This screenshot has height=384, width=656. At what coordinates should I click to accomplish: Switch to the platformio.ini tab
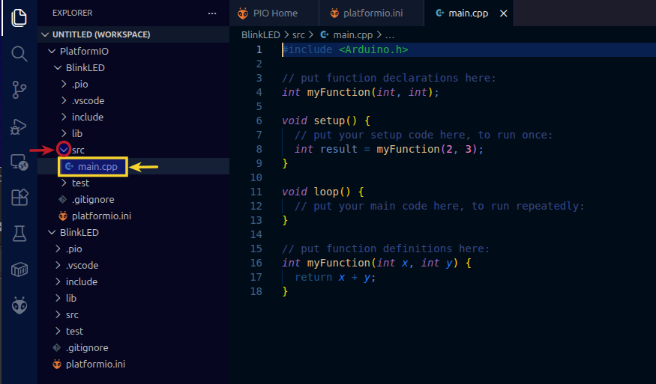tap(372, 13)
